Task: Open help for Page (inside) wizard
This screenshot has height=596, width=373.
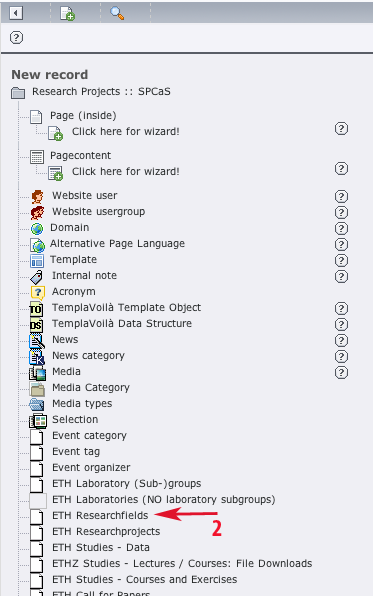Action: tap(341, 128)
